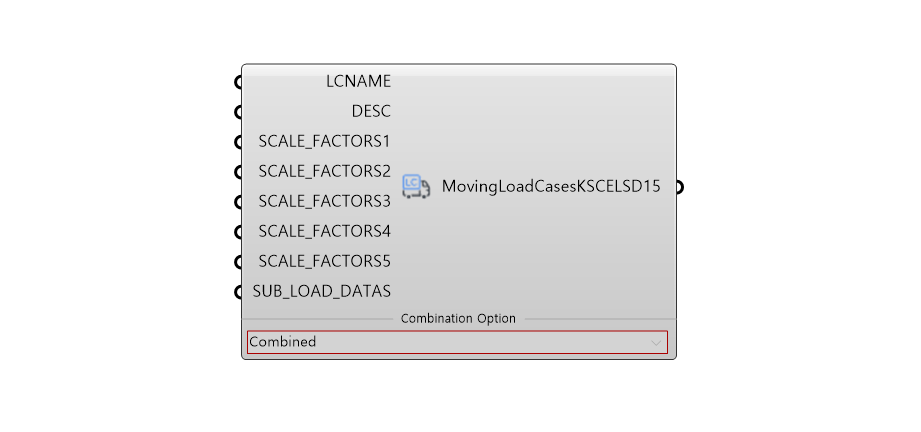
Task: Click the SCALE_FACTORS5 input connector circle
Action: pyautogui.click(x=238, y=262)
